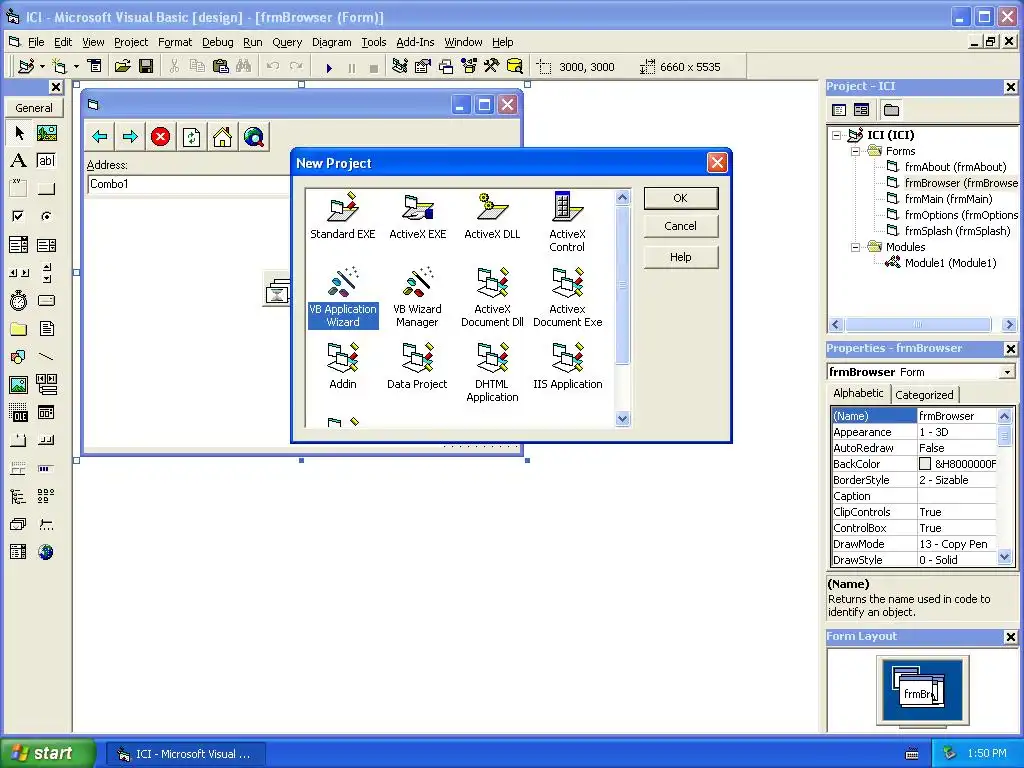
Task: Collapse the ICI (ICI) project node
Action: coord(837,135)
